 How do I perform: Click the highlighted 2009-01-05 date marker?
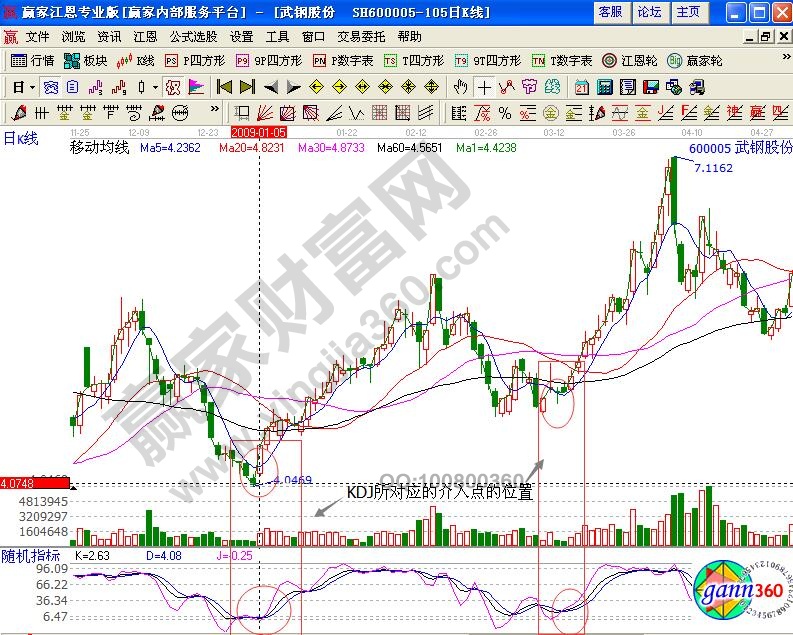click(259, 131)
